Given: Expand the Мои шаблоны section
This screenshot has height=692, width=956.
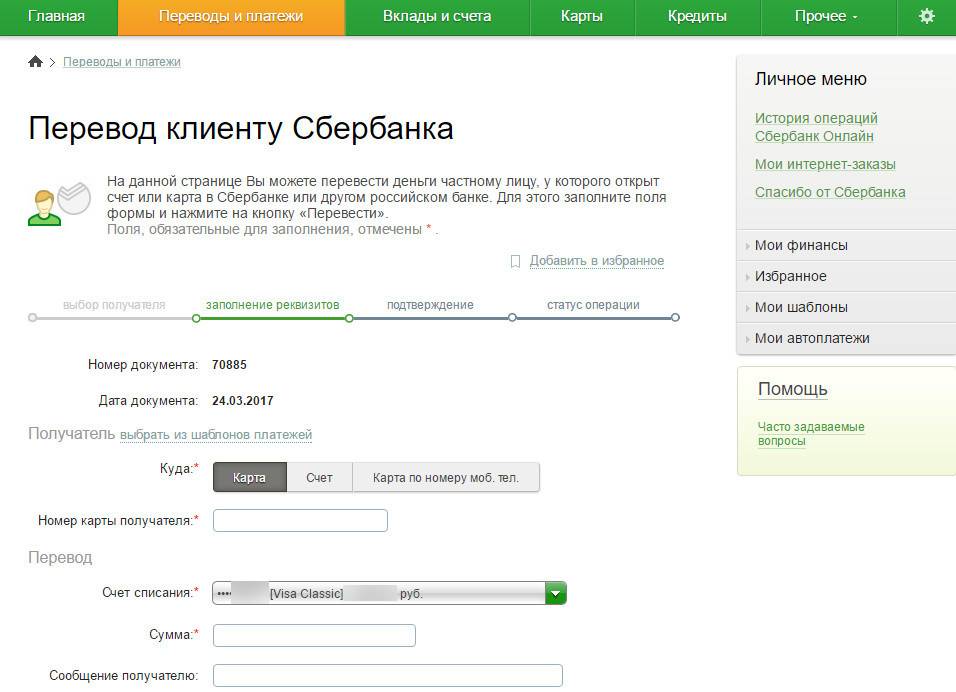Looking at the screenshot, I should (846, 307).
